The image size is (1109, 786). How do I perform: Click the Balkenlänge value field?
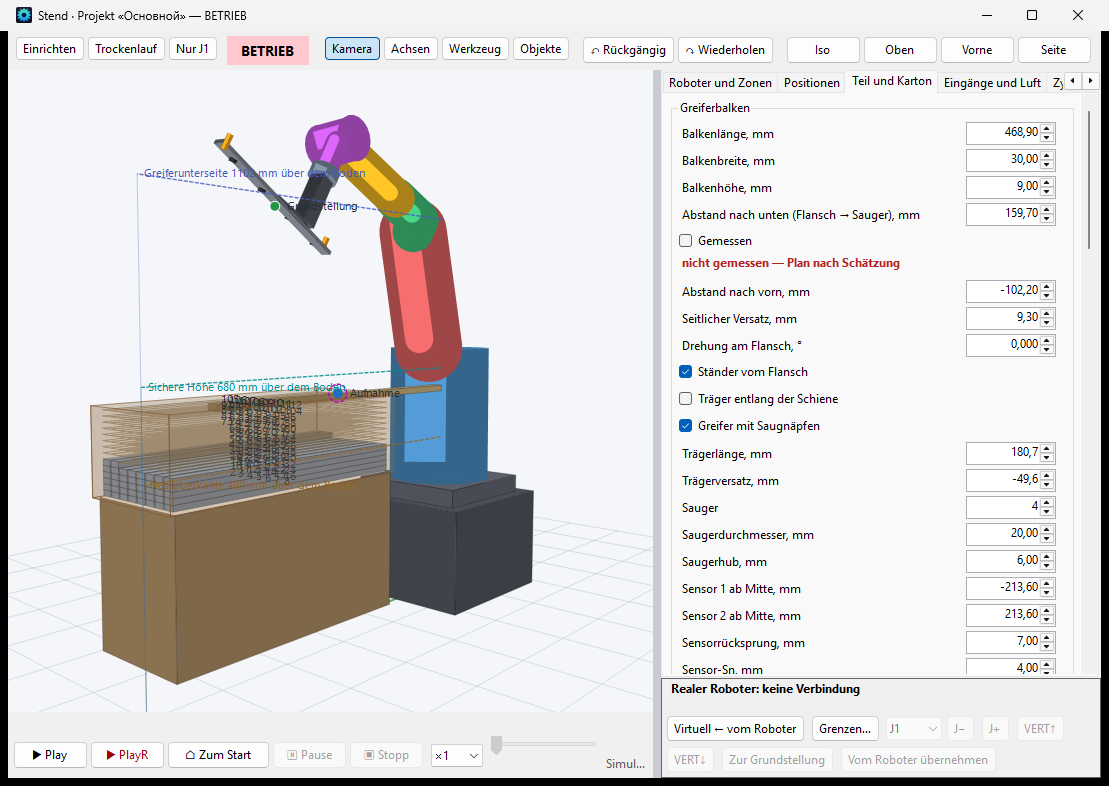click(x=1004, y=133)
